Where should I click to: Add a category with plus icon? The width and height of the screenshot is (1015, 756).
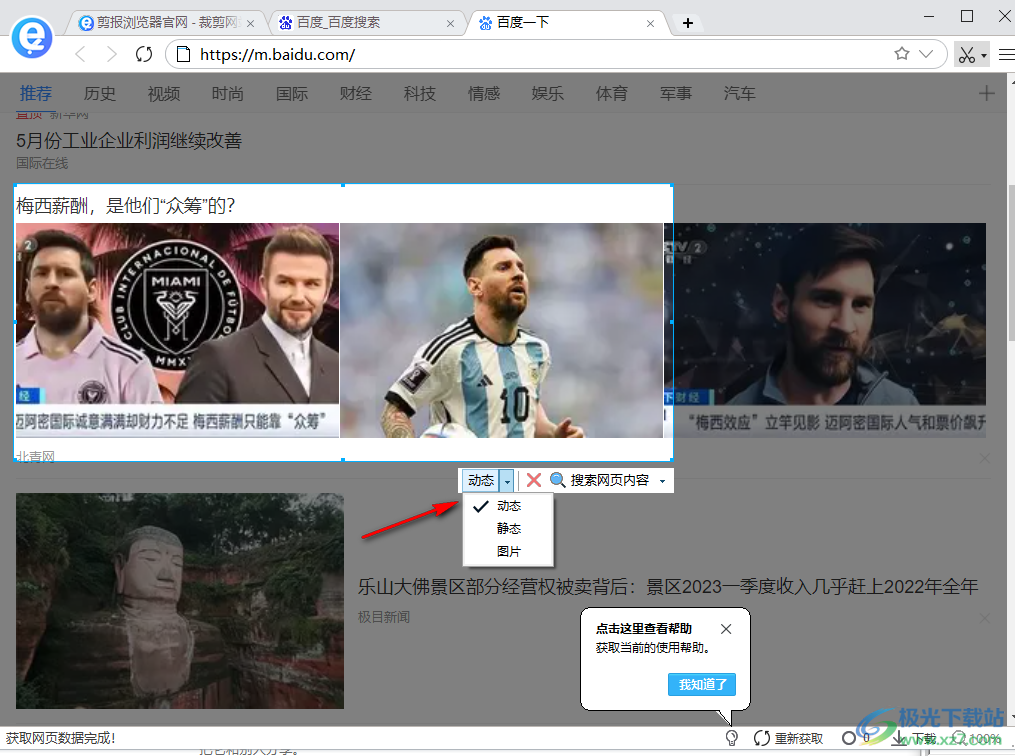point(987,94)
